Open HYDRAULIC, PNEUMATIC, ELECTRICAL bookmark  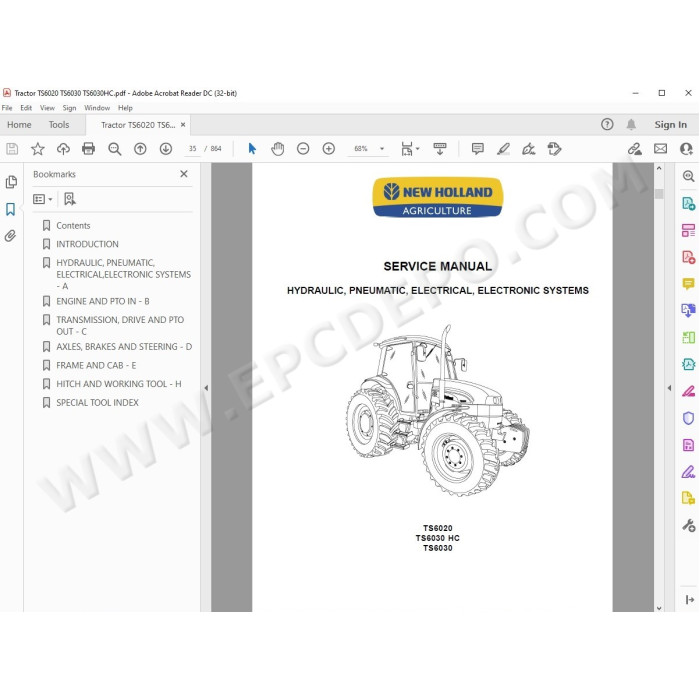click(x=123, y=275)
